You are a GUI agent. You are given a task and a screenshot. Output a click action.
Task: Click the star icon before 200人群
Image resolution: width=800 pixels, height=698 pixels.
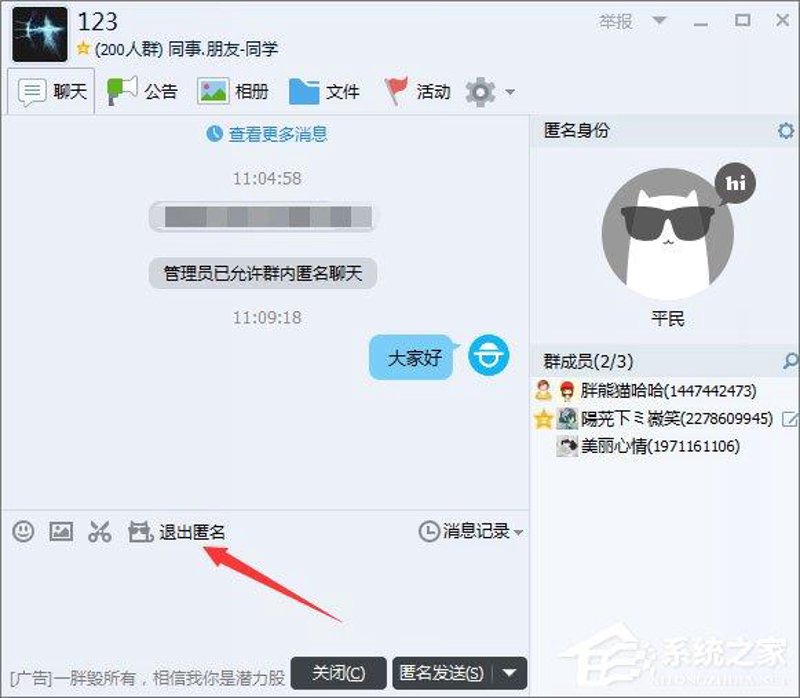click(x=83, y=48)
